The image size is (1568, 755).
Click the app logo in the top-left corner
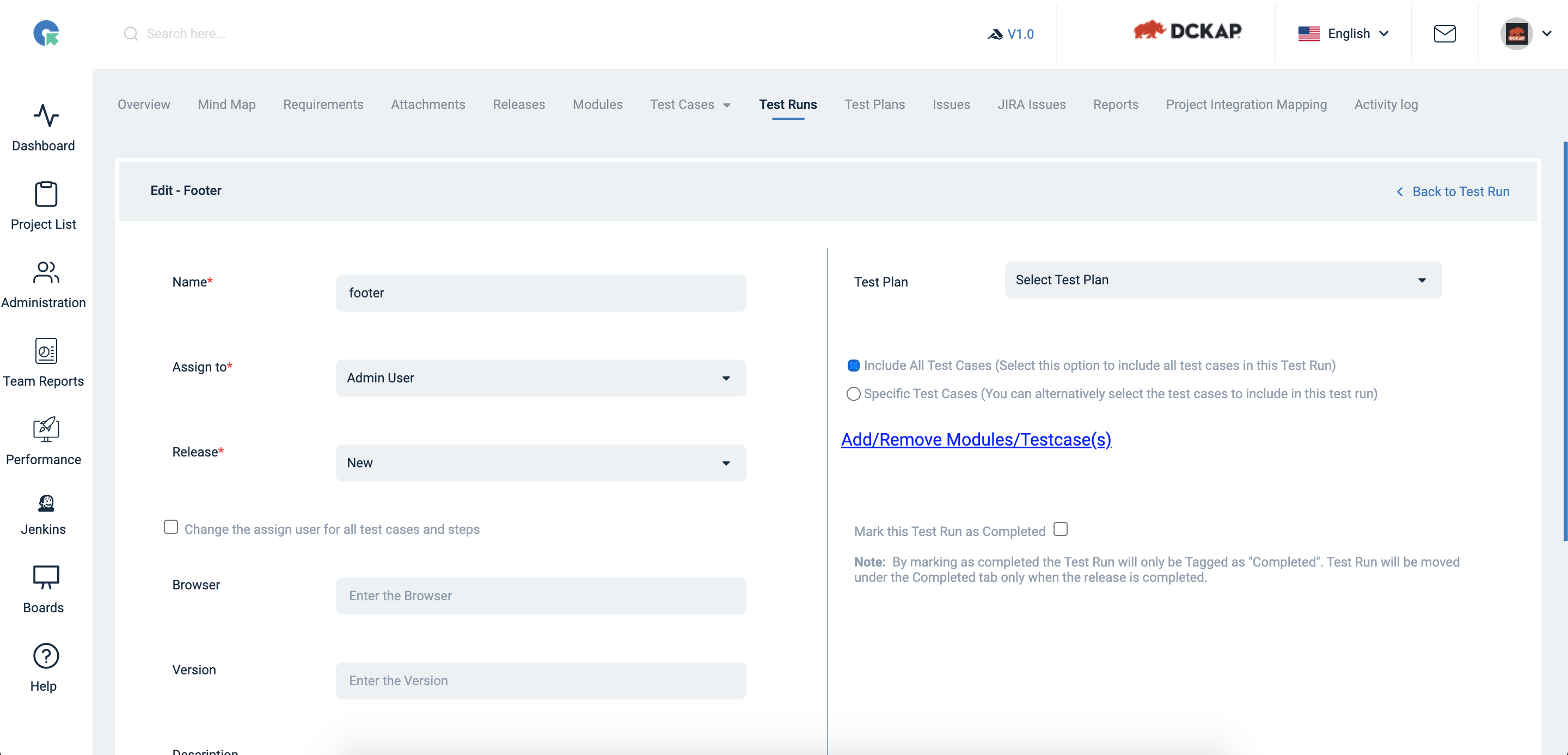click(46, 33)
